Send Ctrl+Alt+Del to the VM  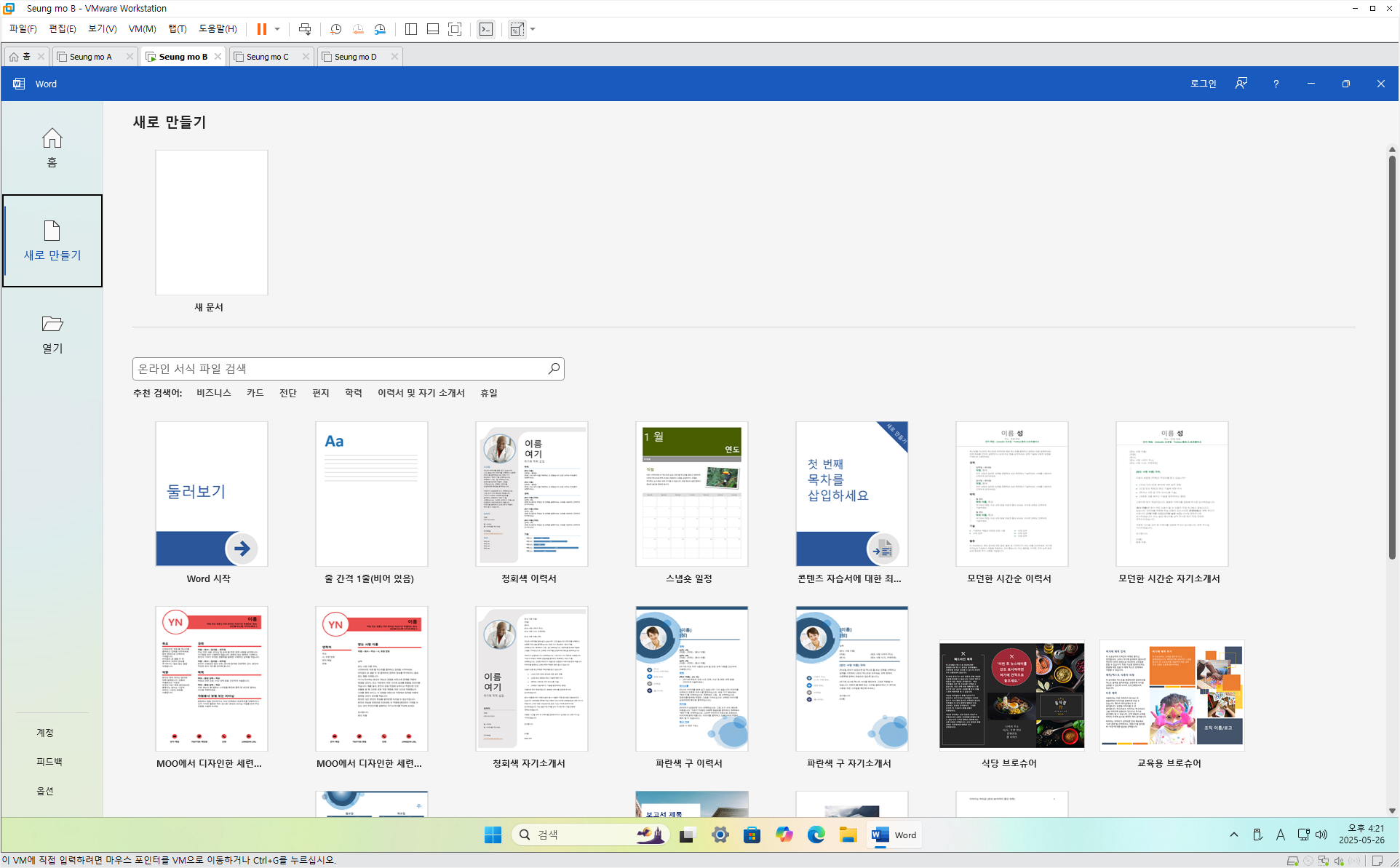click(x=305, y=29)
